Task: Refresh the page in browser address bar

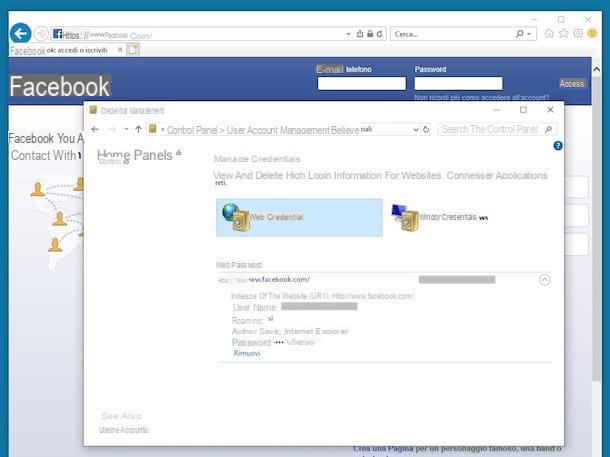Action: [380, 34]
